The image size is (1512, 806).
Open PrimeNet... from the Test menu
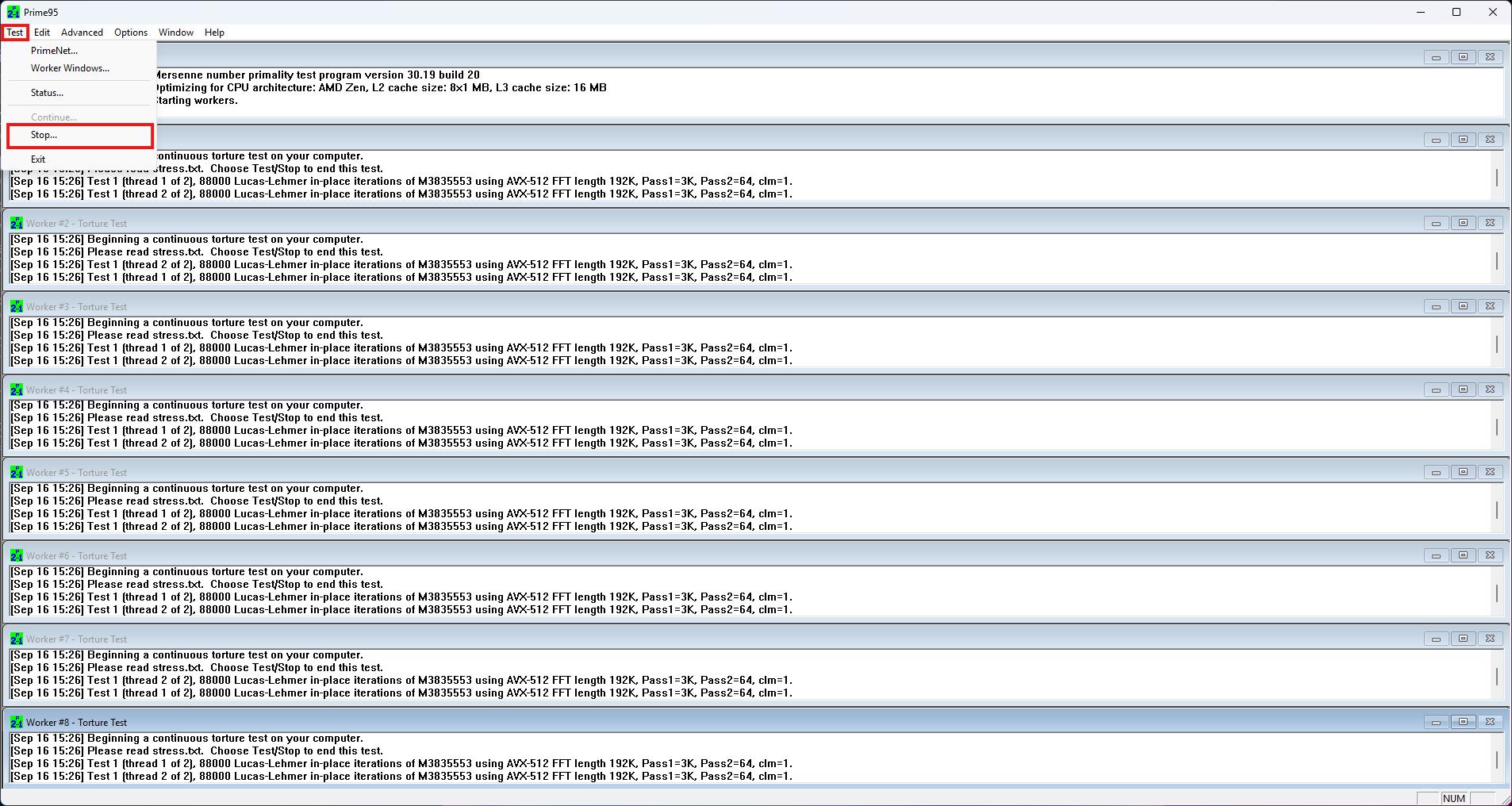pos(54,51)
